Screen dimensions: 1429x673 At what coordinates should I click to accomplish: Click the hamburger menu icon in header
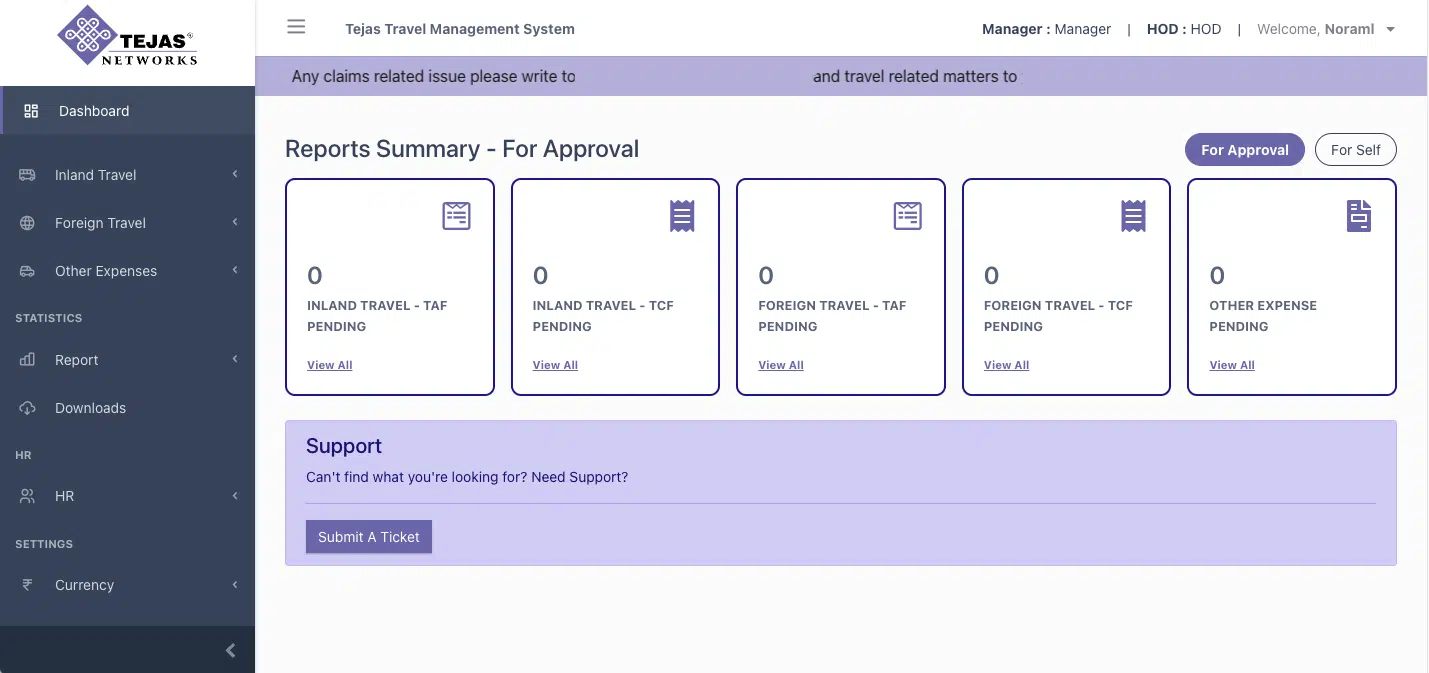click(x=296, y=27)
